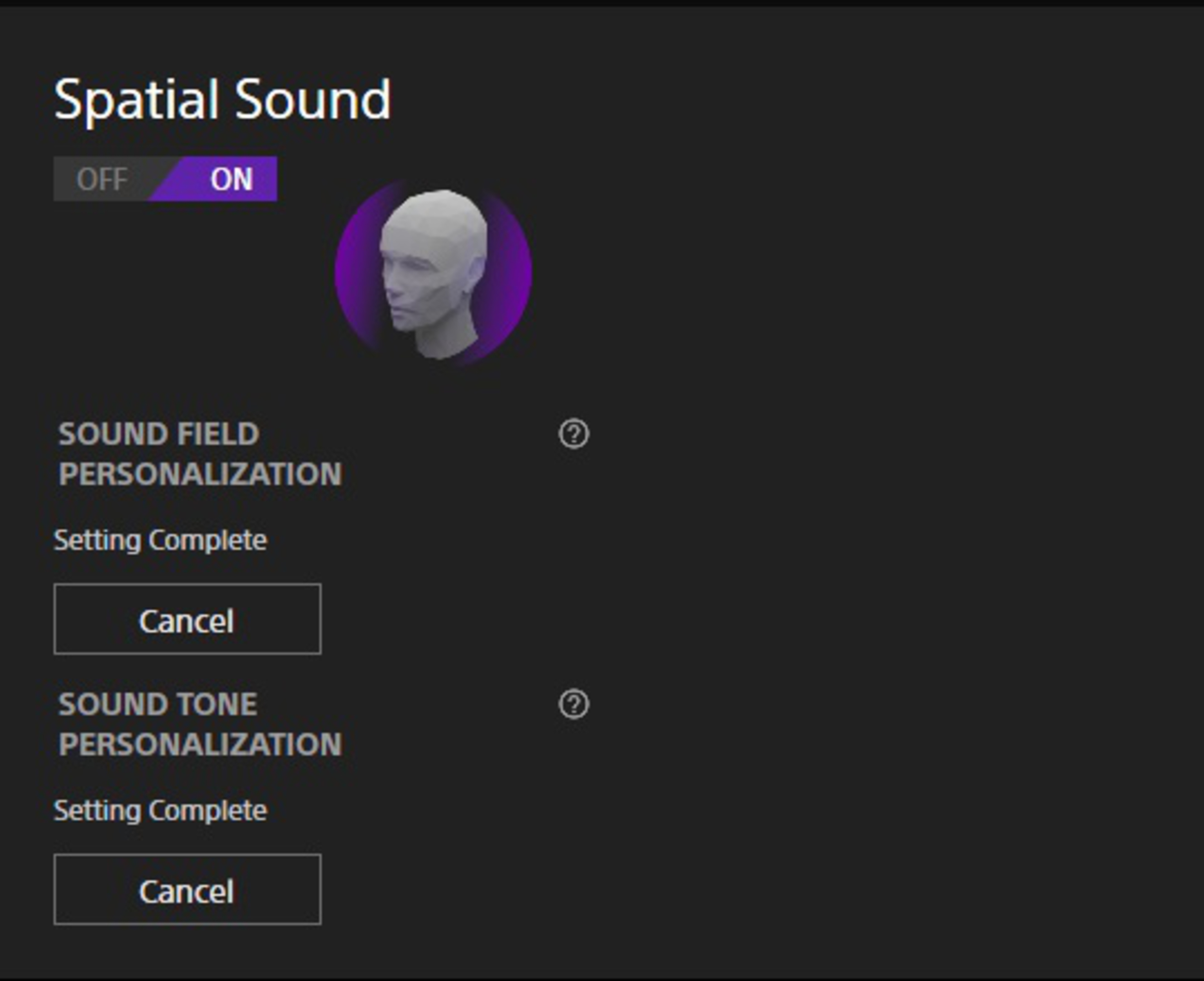Viewport: 1204px width, 981px height.
Task: Click the word Sound in the title
Action: pyautogui.click(x=312, y=100)
